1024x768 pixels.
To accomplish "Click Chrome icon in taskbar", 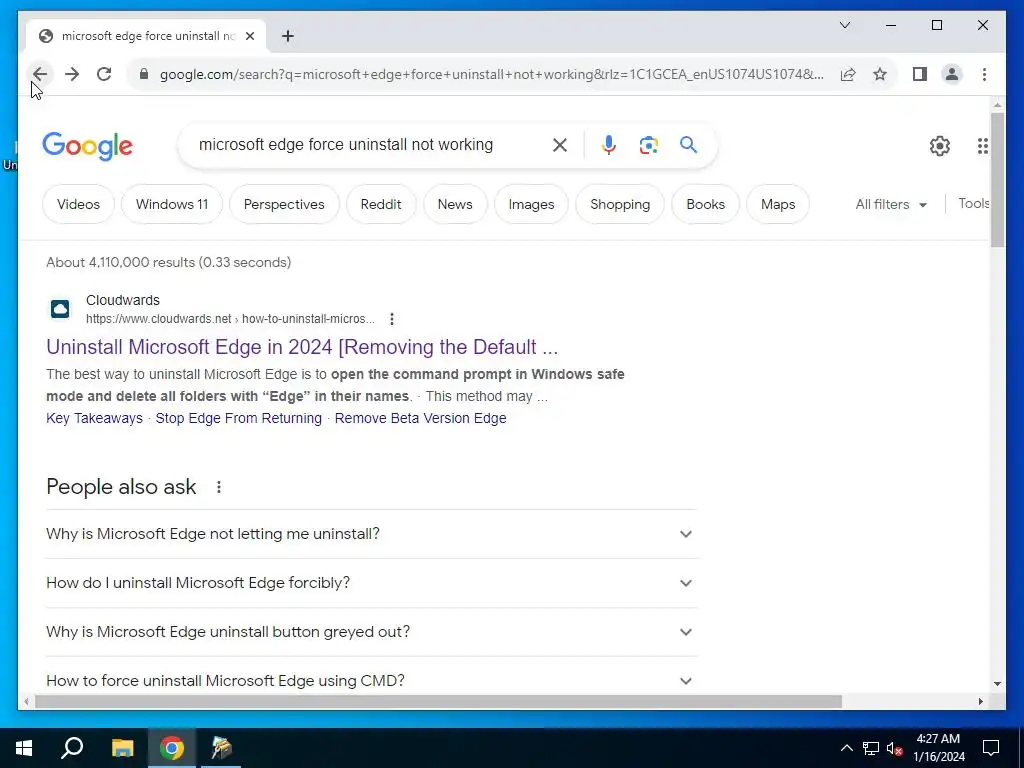I will point(172,748).
